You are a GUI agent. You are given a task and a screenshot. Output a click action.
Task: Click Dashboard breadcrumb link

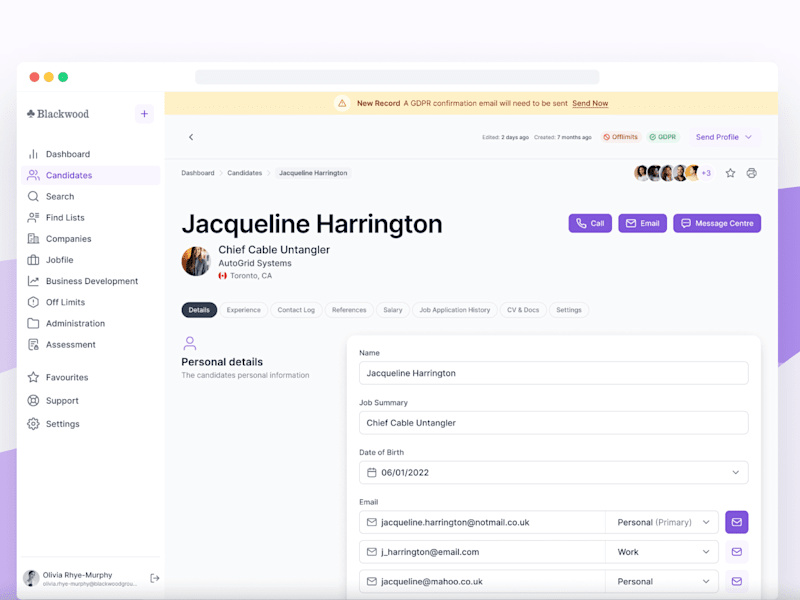[198, 173]
